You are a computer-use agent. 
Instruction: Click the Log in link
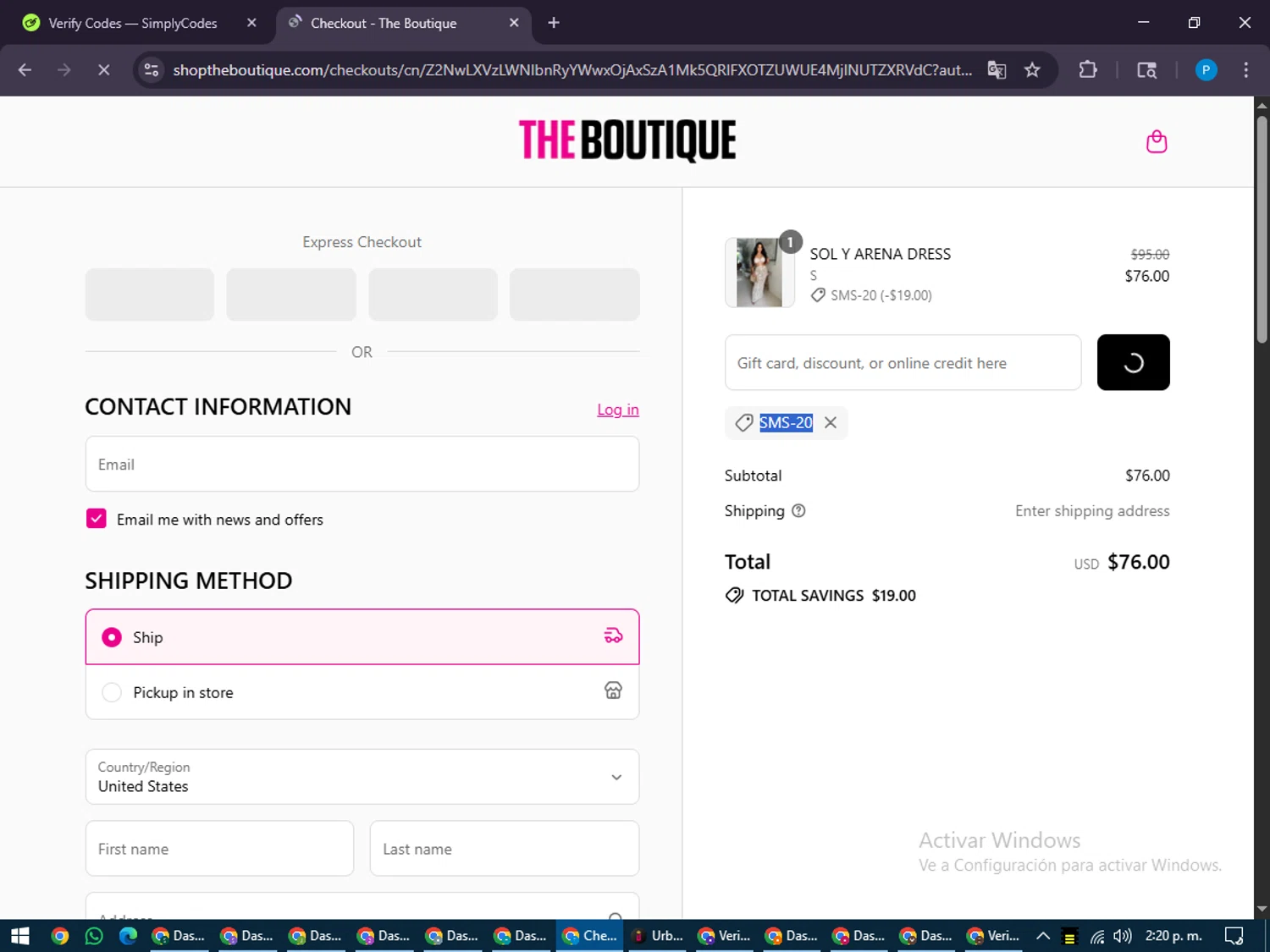618,410
